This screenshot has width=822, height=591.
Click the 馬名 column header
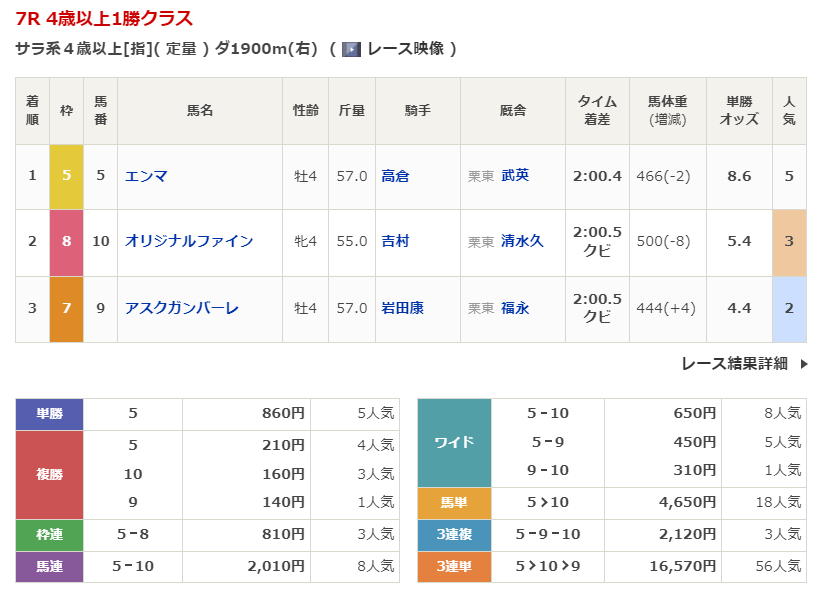click(199, 111)
